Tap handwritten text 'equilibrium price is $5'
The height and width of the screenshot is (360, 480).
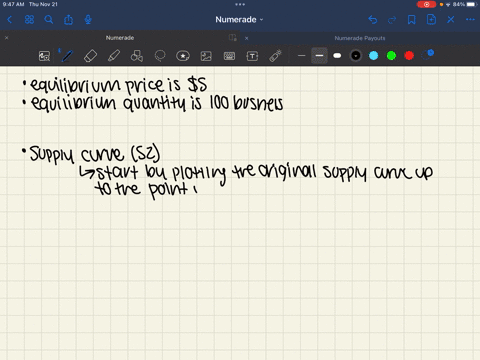tap(118, 85)
